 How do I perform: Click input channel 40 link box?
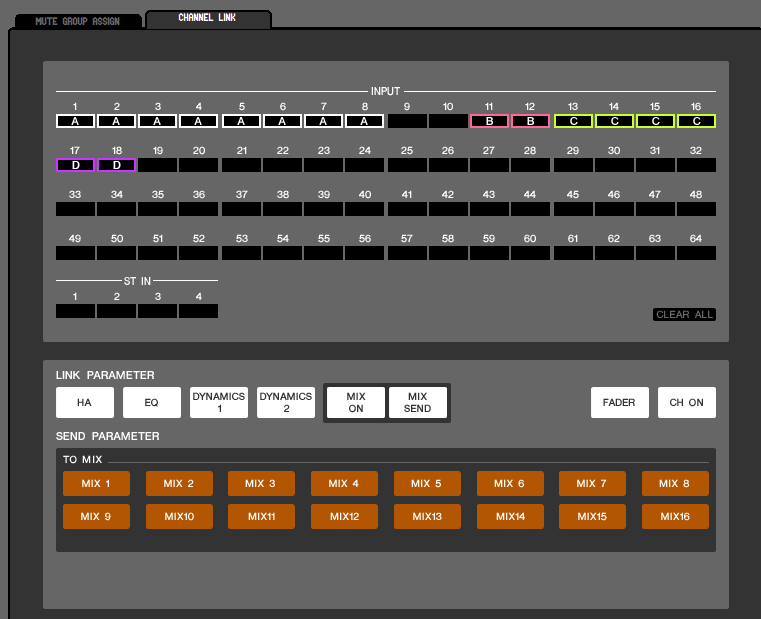(x=364, y=209)
